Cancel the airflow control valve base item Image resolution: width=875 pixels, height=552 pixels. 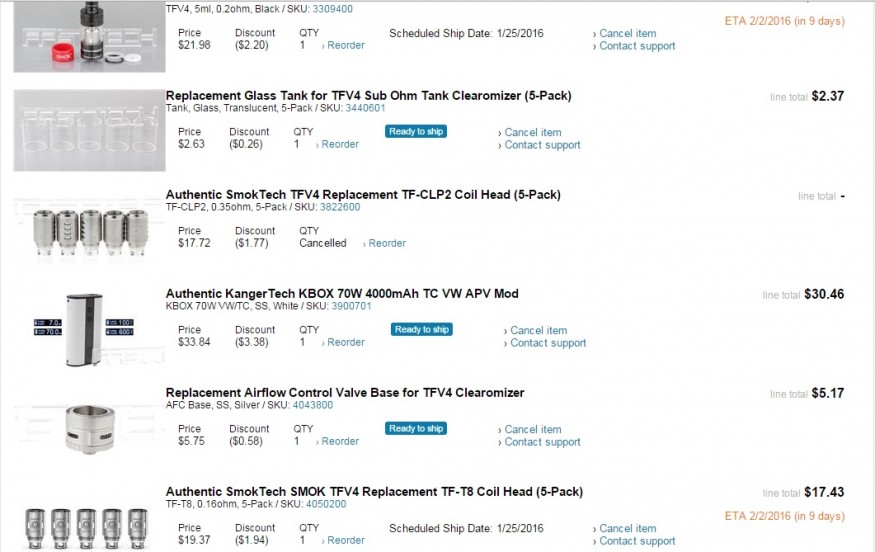click(532, 429)
